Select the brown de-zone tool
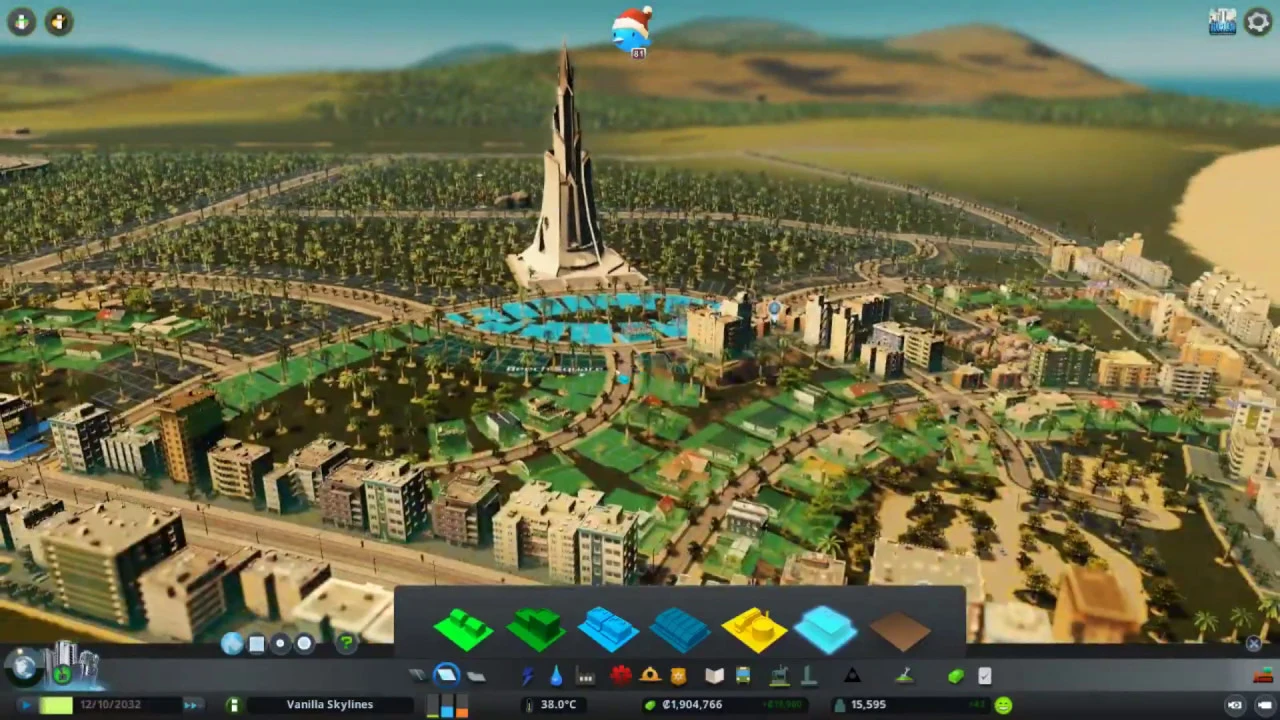 pos(899,629)
